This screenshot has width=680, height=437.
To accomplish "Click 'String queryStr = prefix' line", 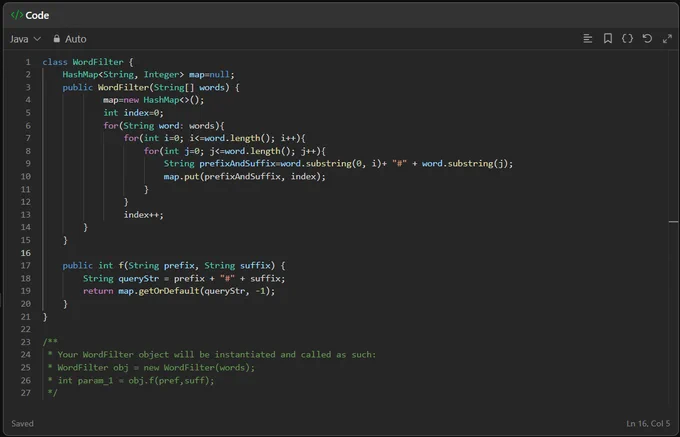I will [x=184, y=278].
